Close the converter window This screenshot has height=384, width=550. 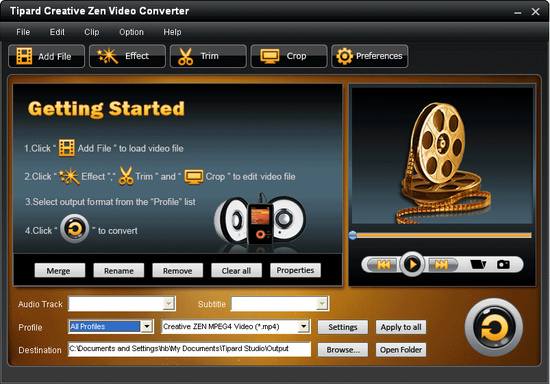tap(535, 12)
